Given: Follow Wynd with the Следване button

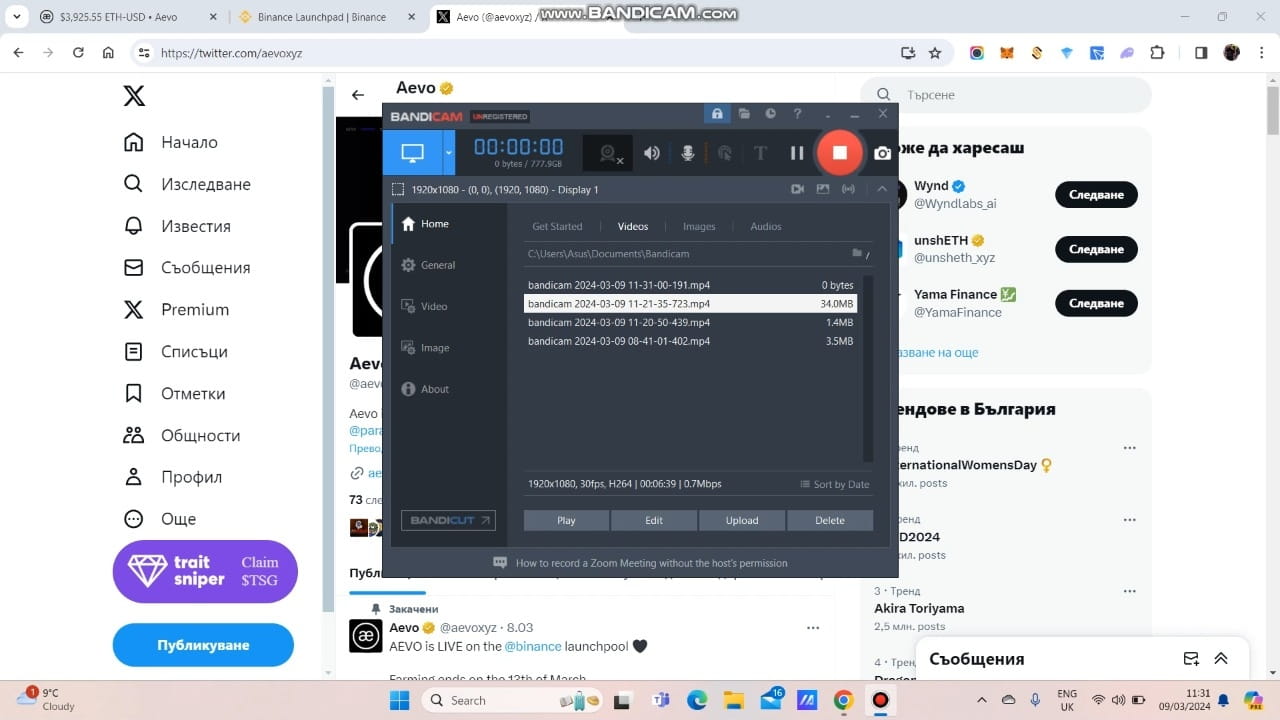Looking at the screenshot, I should click(1096, 194).
